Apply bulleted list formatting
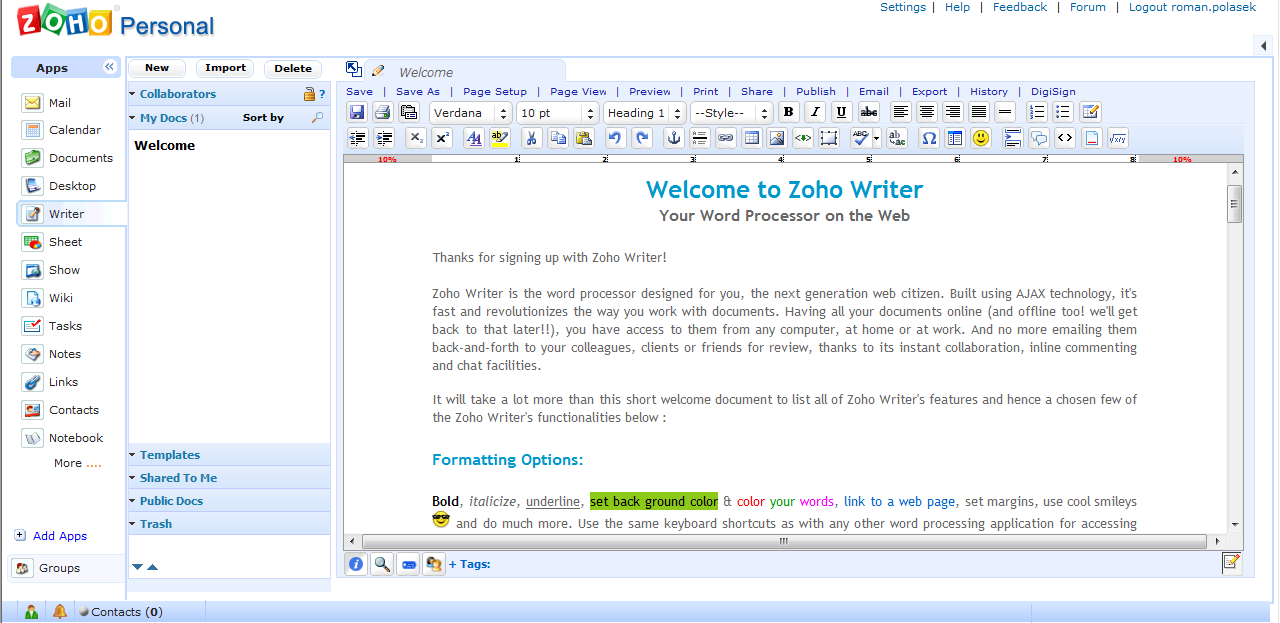 tap(1063, 112)
